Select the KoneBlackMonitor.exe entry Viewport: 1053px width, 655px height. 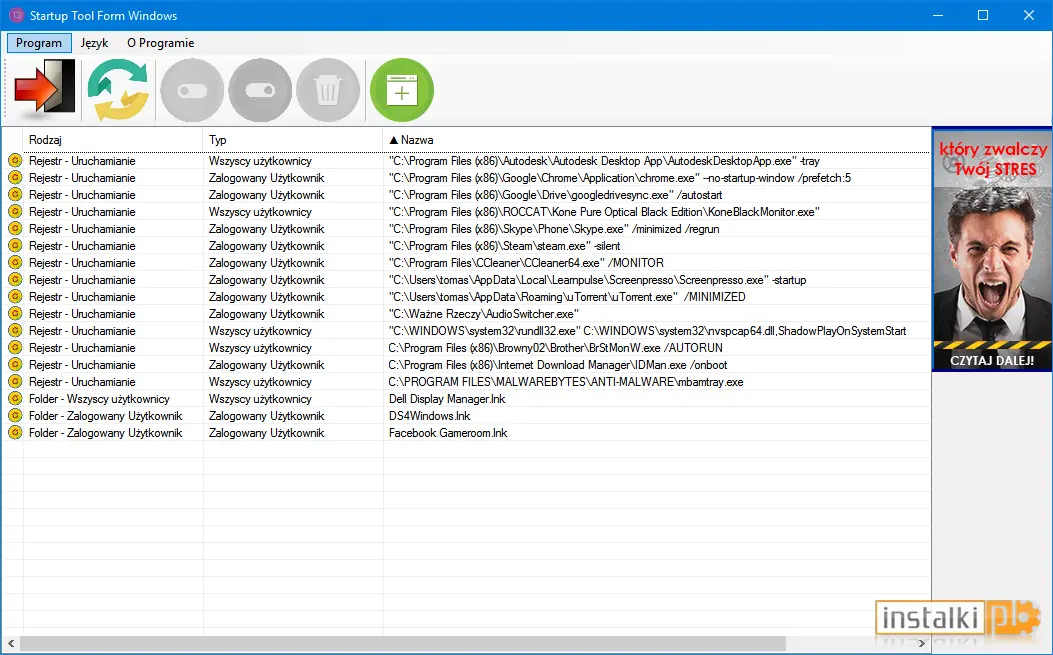tap(604, 212)
